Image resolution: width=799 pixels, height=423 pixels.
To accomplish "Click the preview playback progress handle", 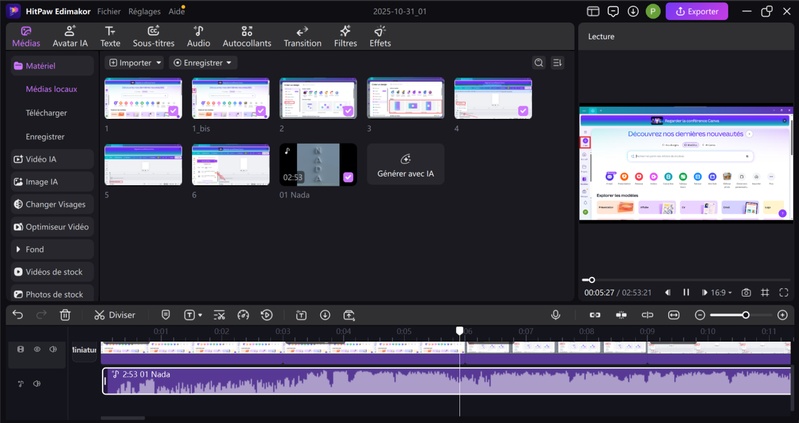I will click(592, 280).
